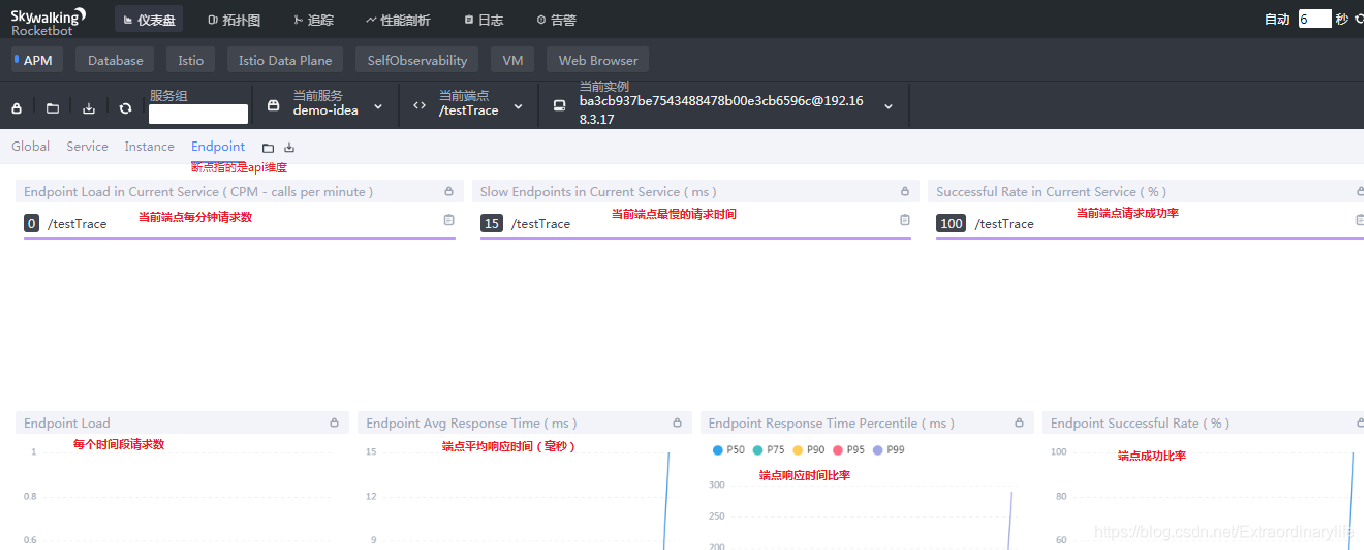Toggle the dashboard edit lock in the toolbar
Viewport: 1364px width, 550px height.
coord(16,108)
